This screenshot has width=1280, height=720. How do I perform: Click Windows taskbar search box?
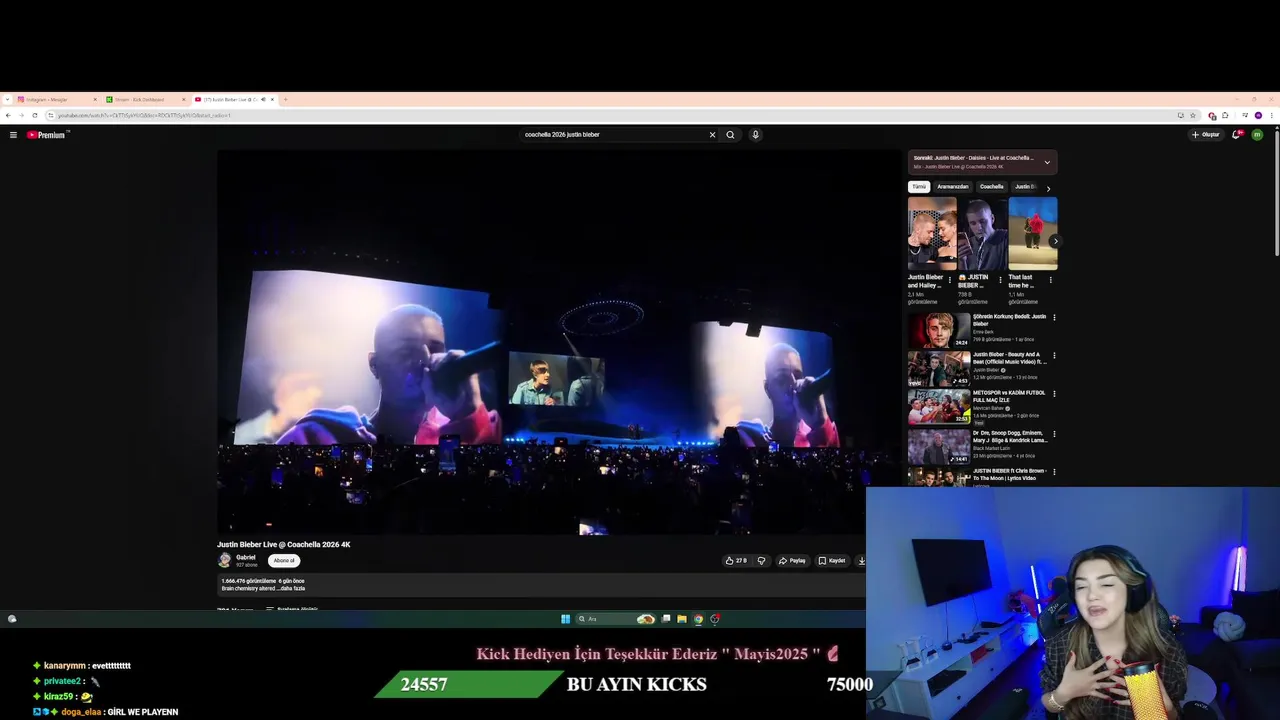pos(616,619)
